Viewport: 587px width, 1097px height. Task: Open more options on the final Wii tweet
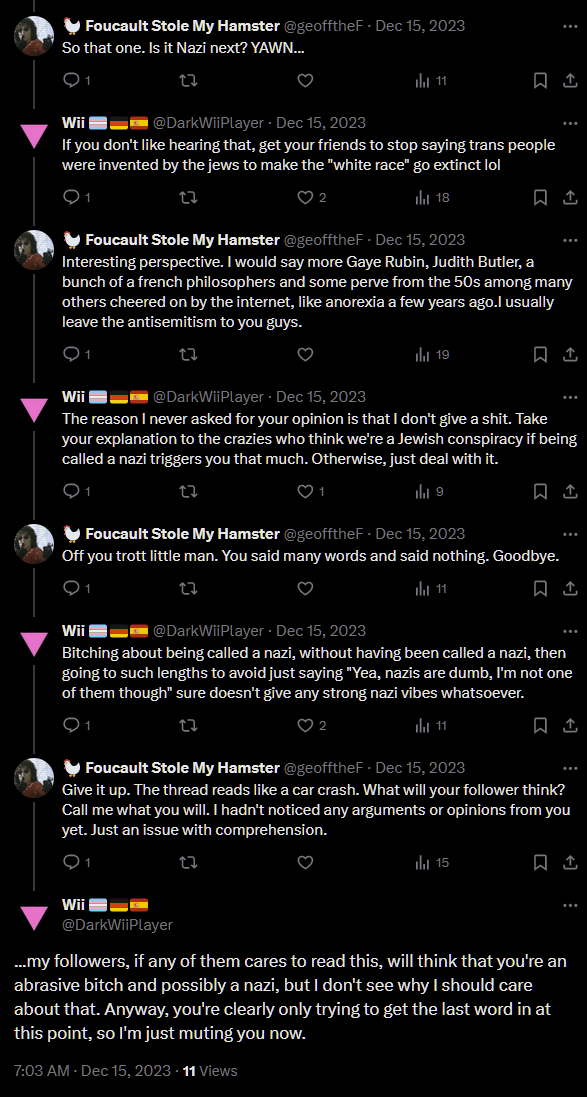(570, 905)
